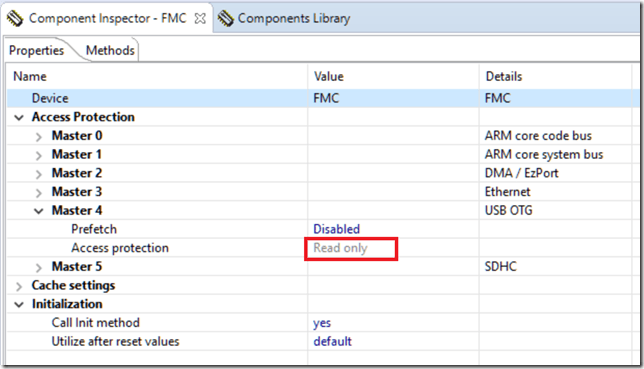The image size is (644, 369).
Task: Select the Master 2 label
Action: point(77,173)
